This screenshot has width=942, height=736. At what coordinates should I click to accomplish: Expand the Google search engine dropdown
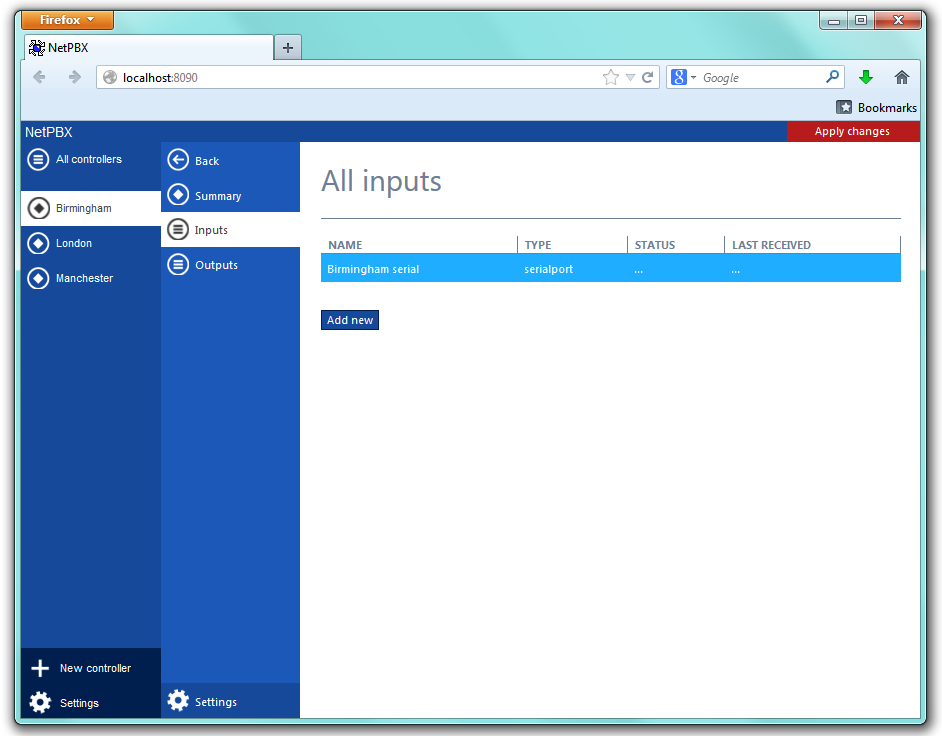(684, 77)
